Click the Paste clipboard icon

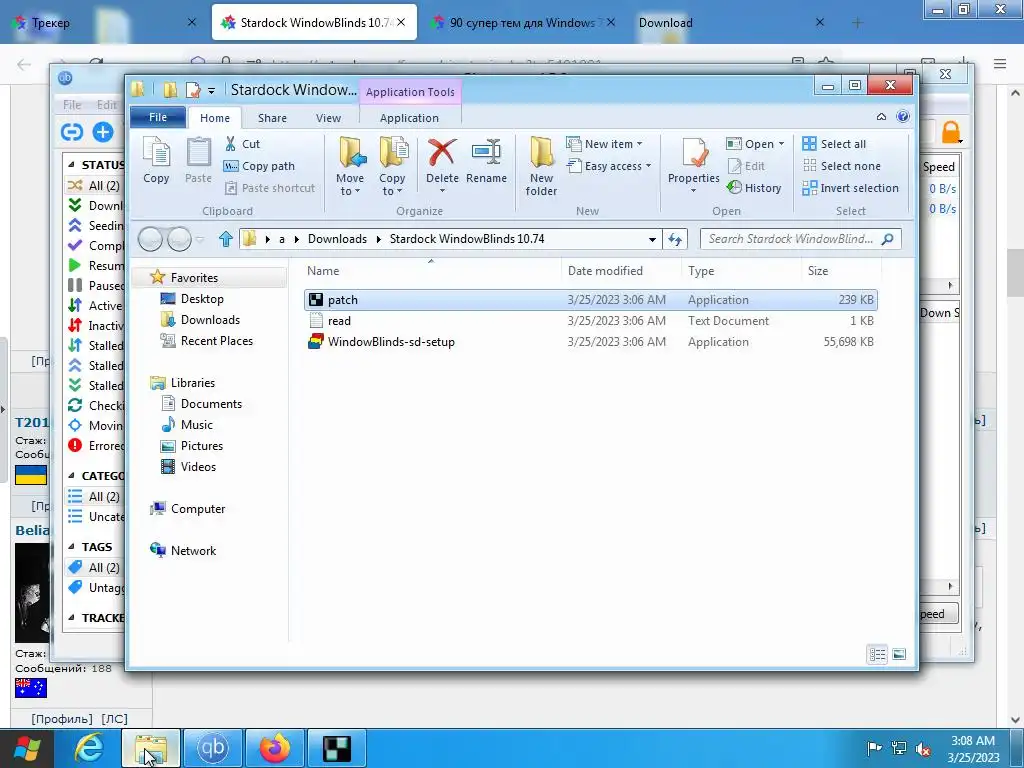click(x=198, y=161)
